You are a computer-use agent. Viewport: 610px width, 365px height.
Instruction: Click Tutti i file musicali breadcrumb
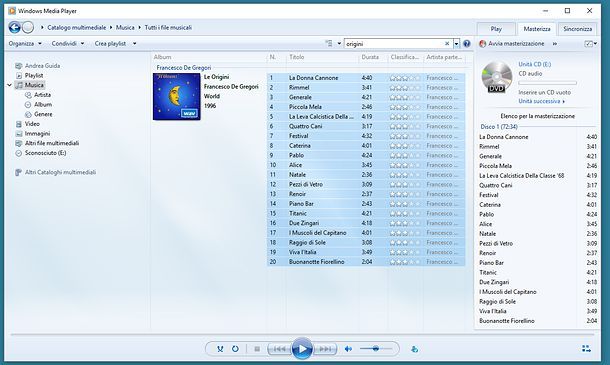(x=168, y=28)
